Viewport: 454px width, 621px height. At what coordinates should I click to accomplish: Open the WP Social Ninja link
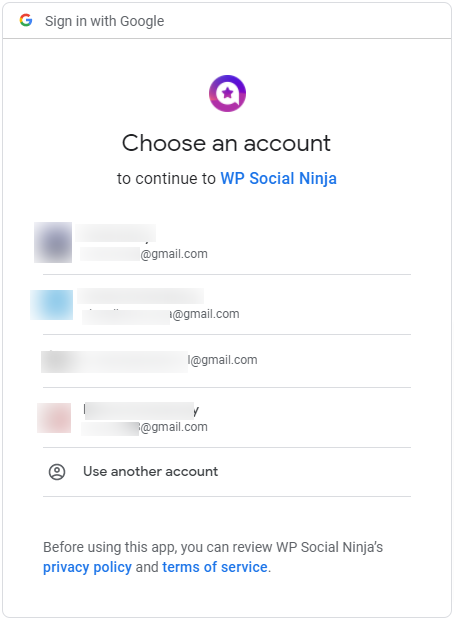click(279, 179)
